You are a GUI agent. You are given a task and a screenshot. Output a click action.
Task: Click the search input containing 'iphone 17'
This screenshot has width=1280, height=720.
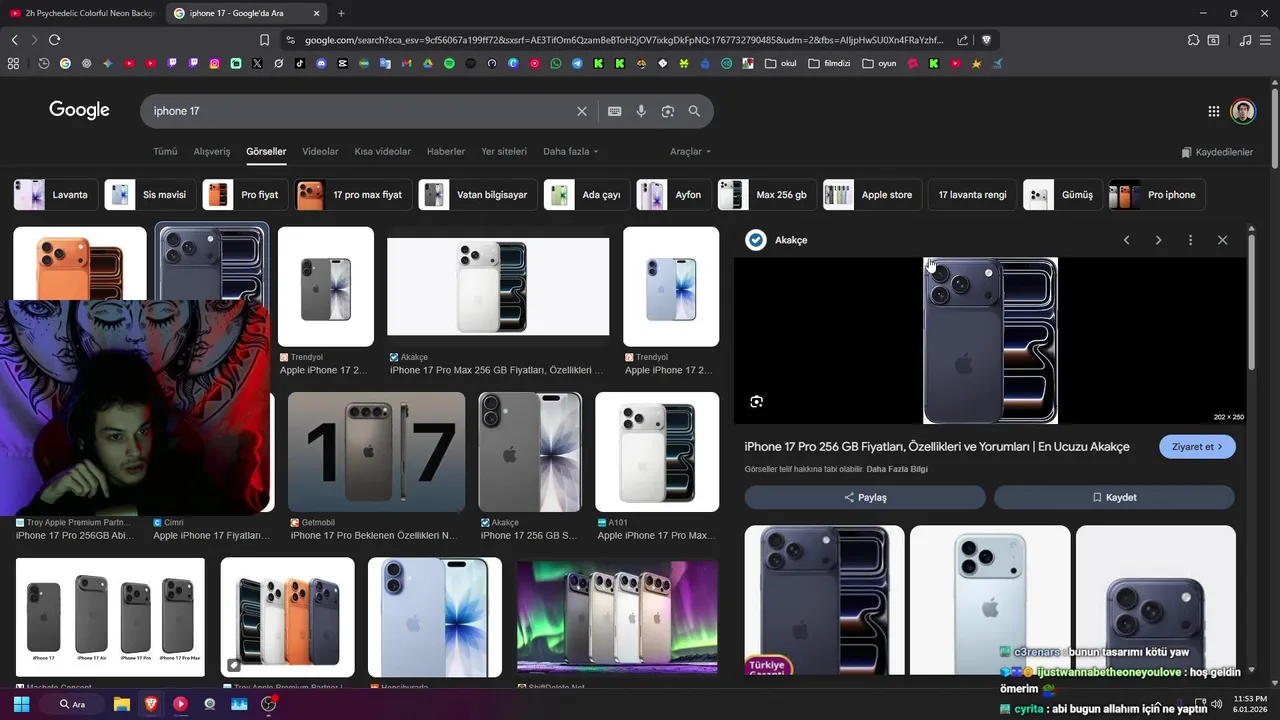coord(360,111)
